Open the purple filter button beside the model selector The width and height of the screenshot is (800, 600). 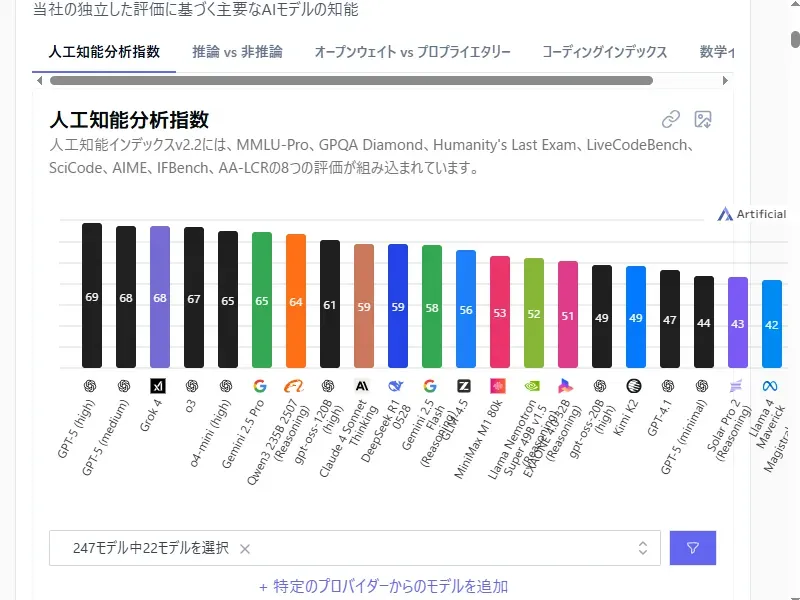[x=693, y=547]
